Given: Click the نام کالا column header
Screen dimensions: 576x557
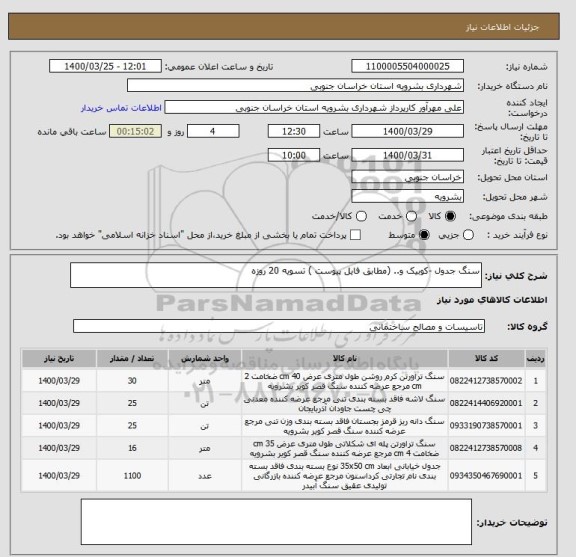Looking at the screenshot, I should coord(345,358).
